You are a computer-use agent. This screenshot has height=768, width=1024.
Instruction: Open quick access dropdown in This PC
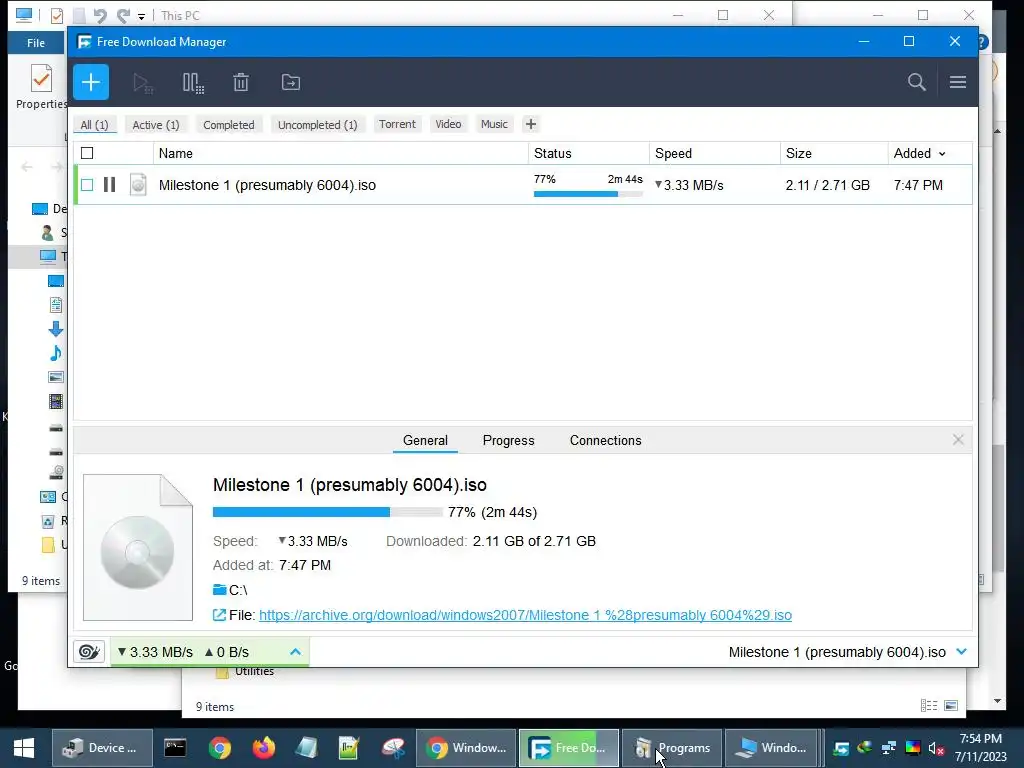point(142,16)
